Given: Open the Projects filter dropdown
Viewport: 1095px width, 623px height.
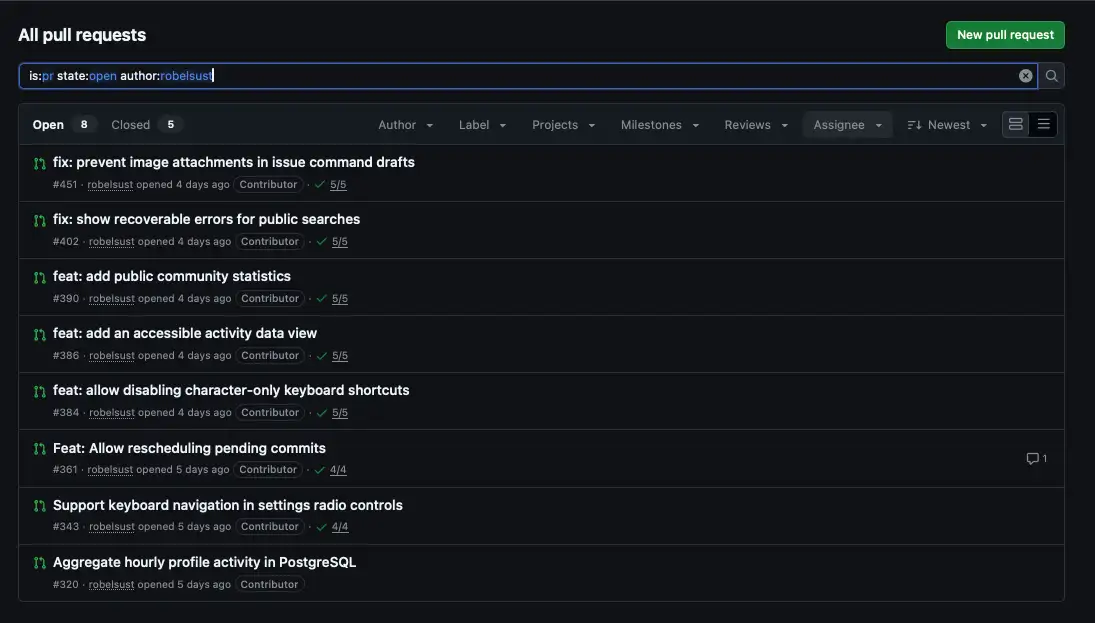Looking at the screenshot, I should coord(564,125).
